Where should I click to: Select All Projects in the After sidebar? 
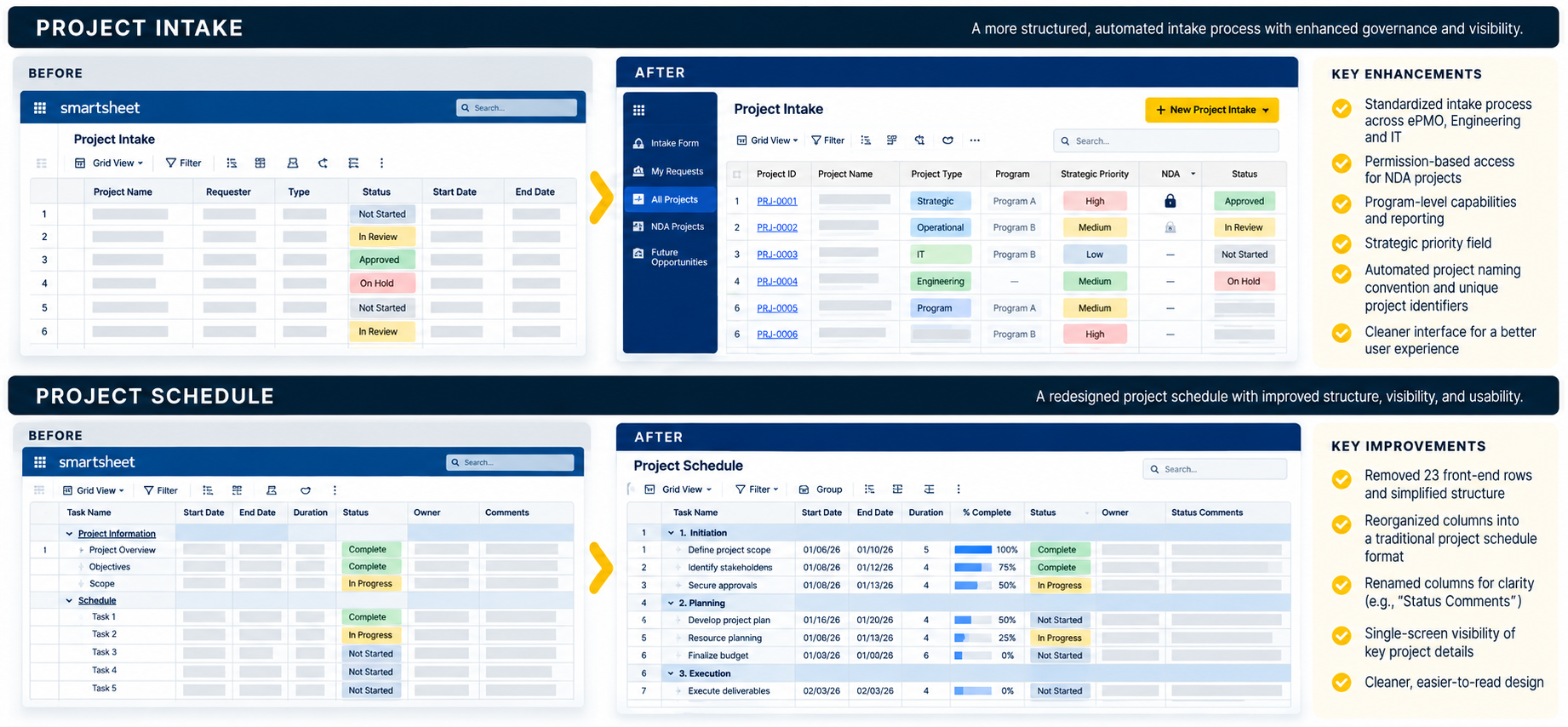click(x=670, y=199)
